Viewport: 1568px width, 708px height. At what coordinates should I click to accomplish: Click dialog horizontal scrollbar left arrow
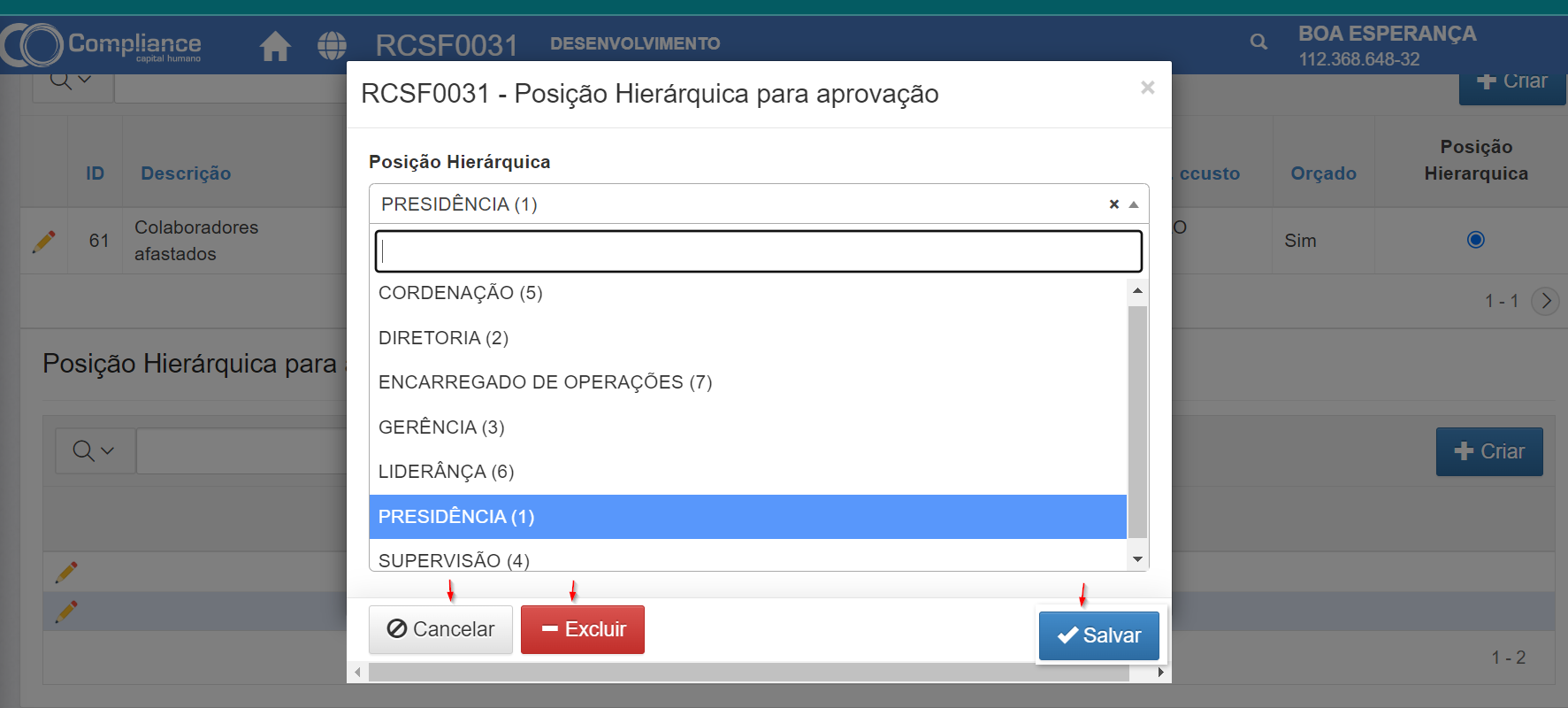coord(357,673)
